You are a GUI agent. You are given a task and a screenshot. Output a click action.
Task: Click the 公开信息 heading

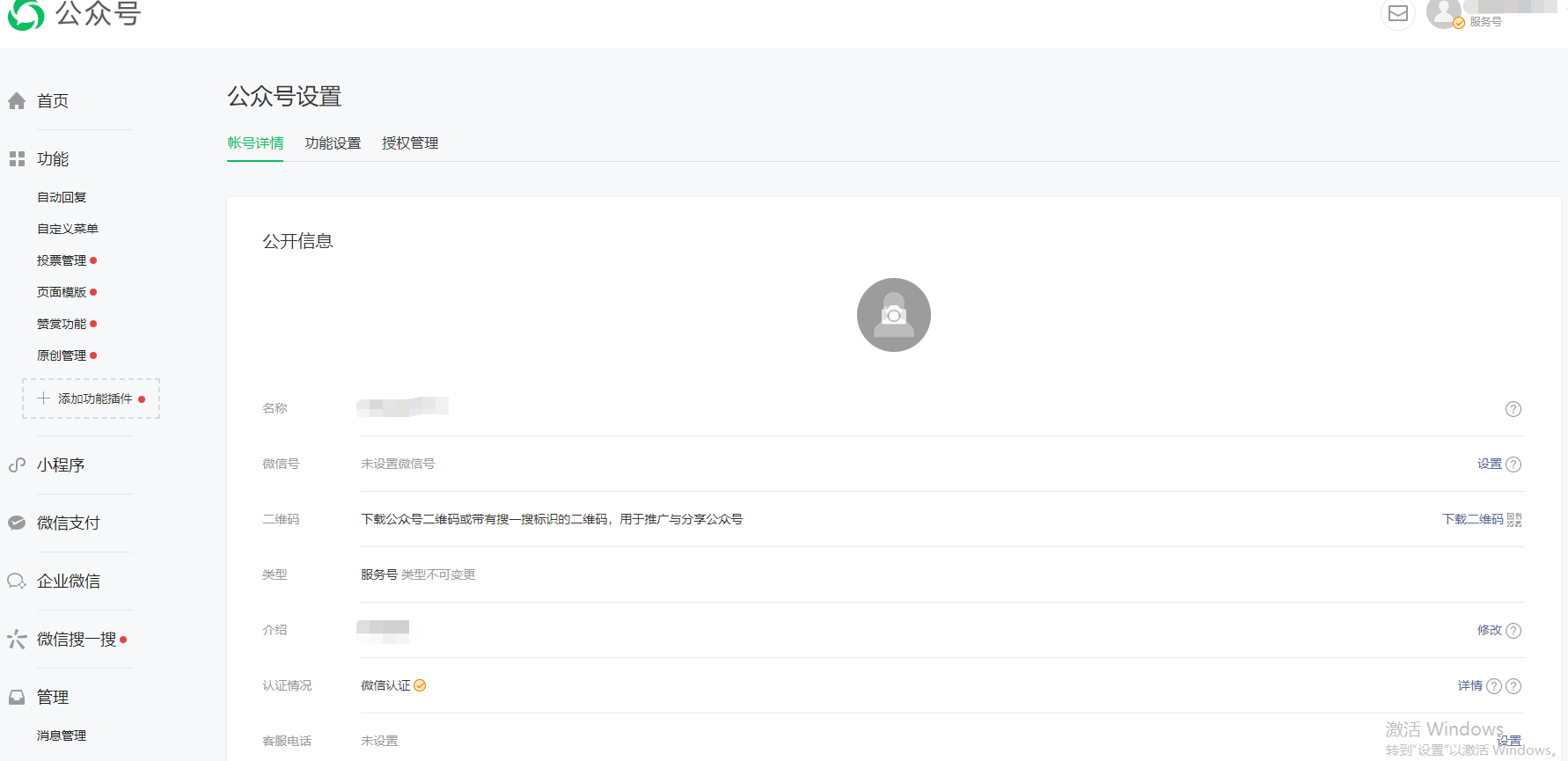[297, 241]
